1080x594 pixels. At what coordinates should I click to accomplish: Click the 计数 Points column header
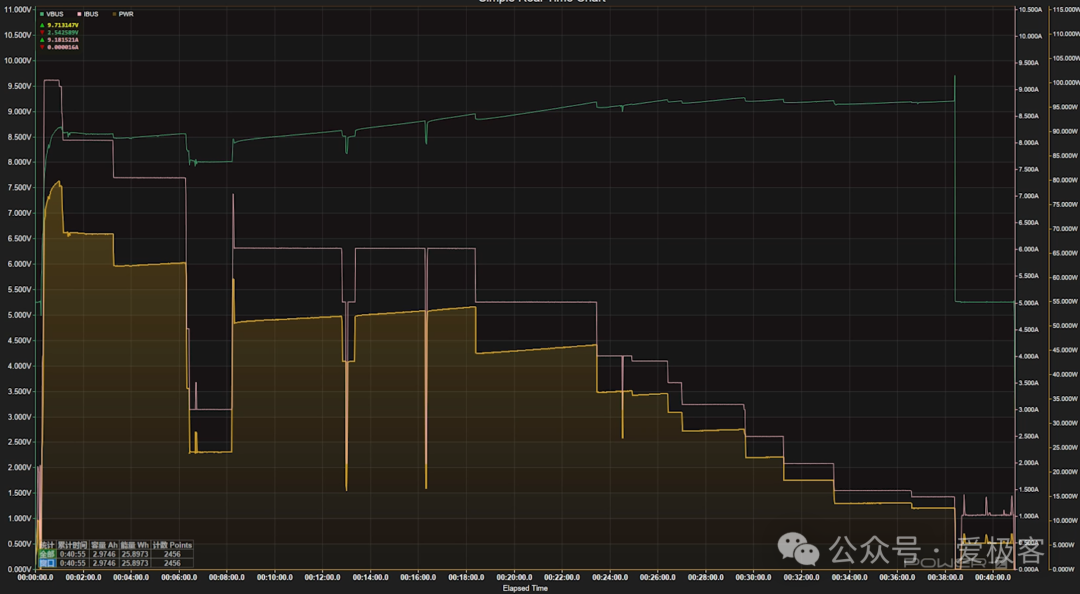pyautogui.click(x=172, y=545)
